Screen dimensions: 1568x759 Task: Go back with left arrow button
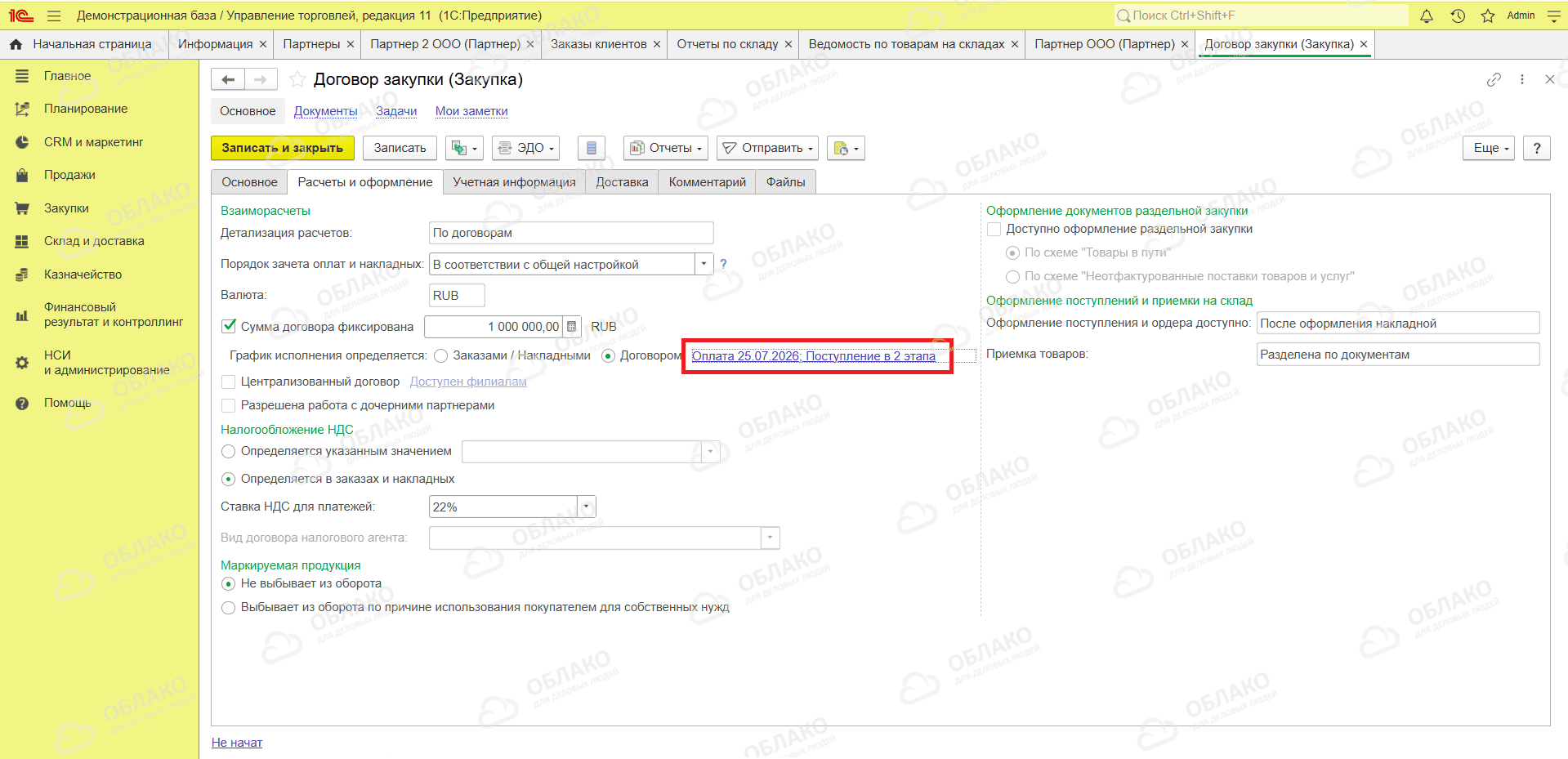(228, 79)
